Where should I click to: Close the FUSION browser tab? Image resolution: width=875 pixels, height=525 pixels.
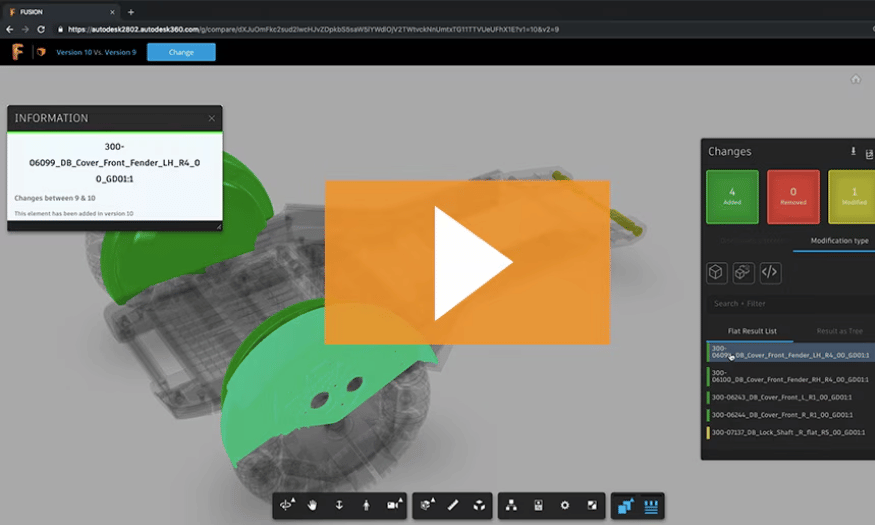tap(112, 12)
